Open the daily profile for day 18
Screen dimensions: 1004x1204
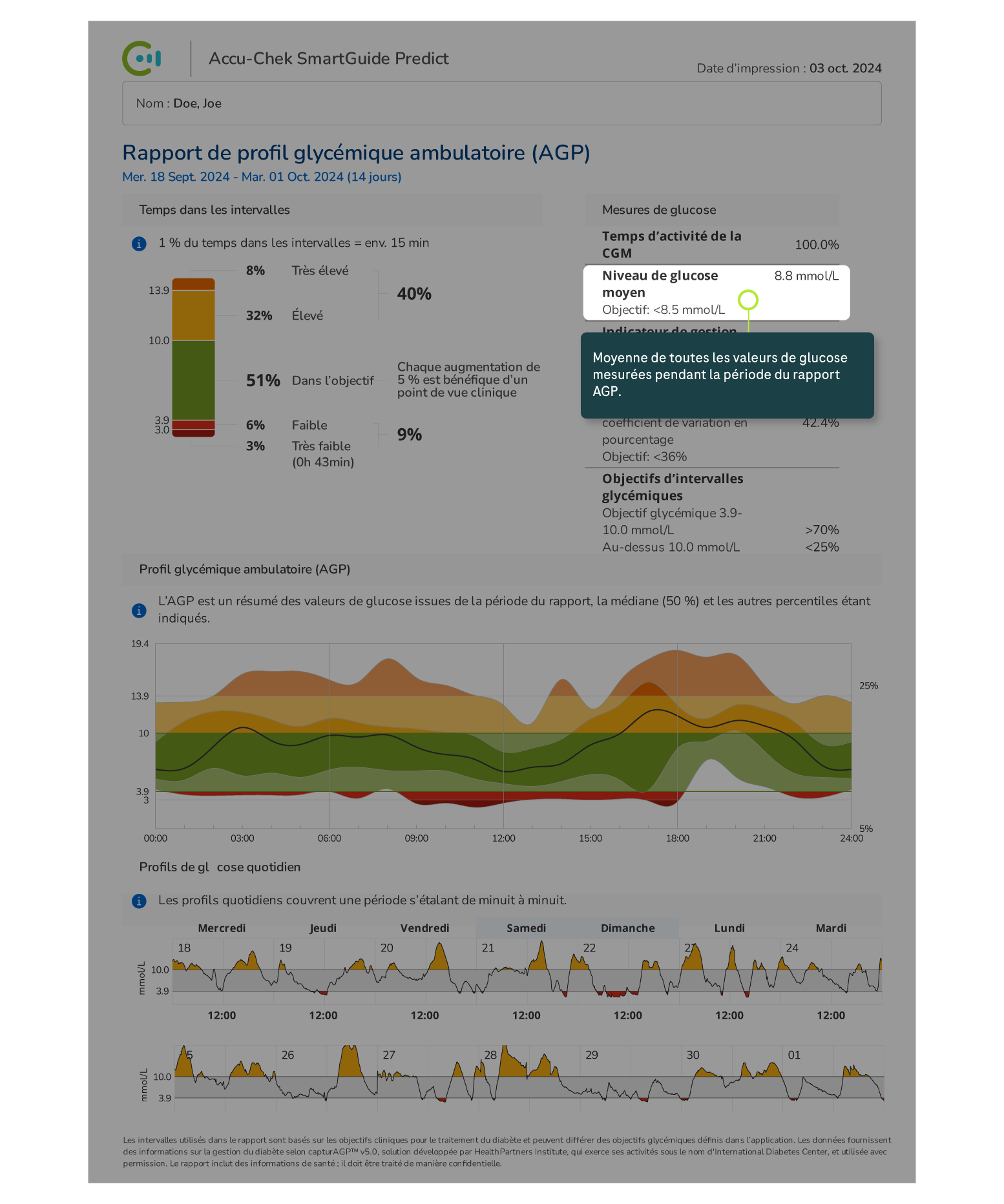[x=223, y=971]
